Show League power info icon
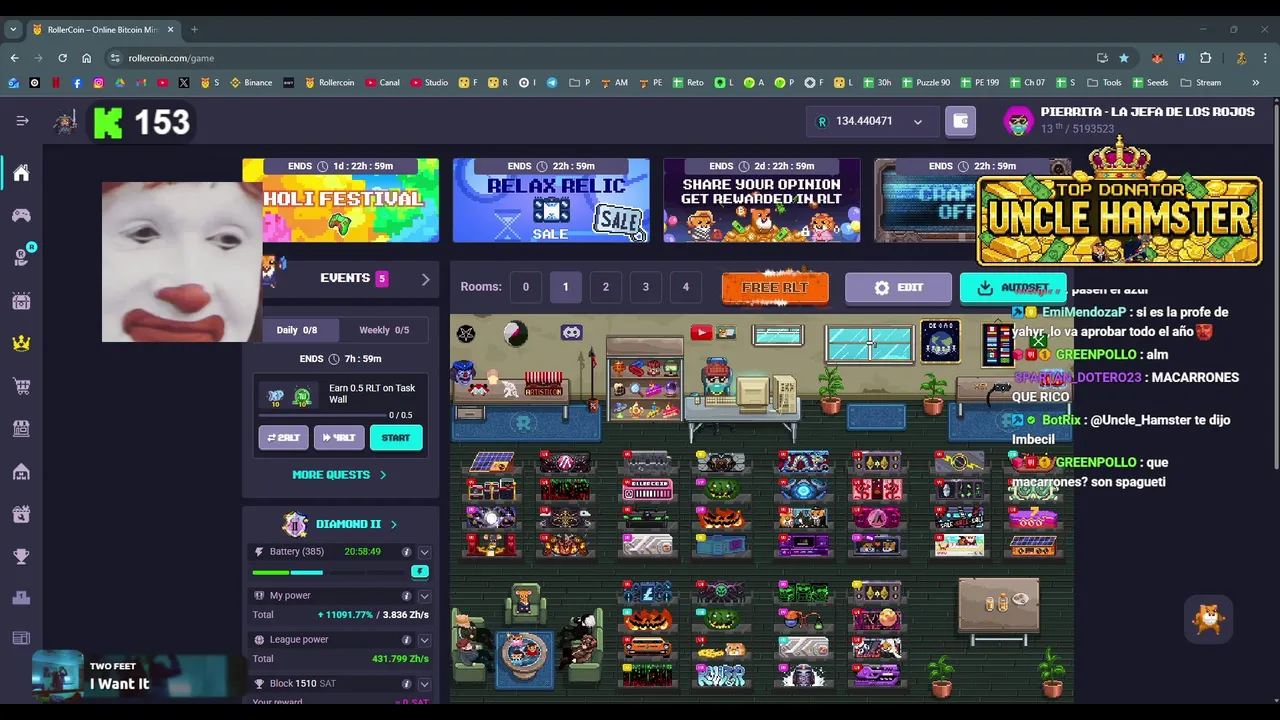Screen dimensions: 1280x720 click(x=406, y=640)
